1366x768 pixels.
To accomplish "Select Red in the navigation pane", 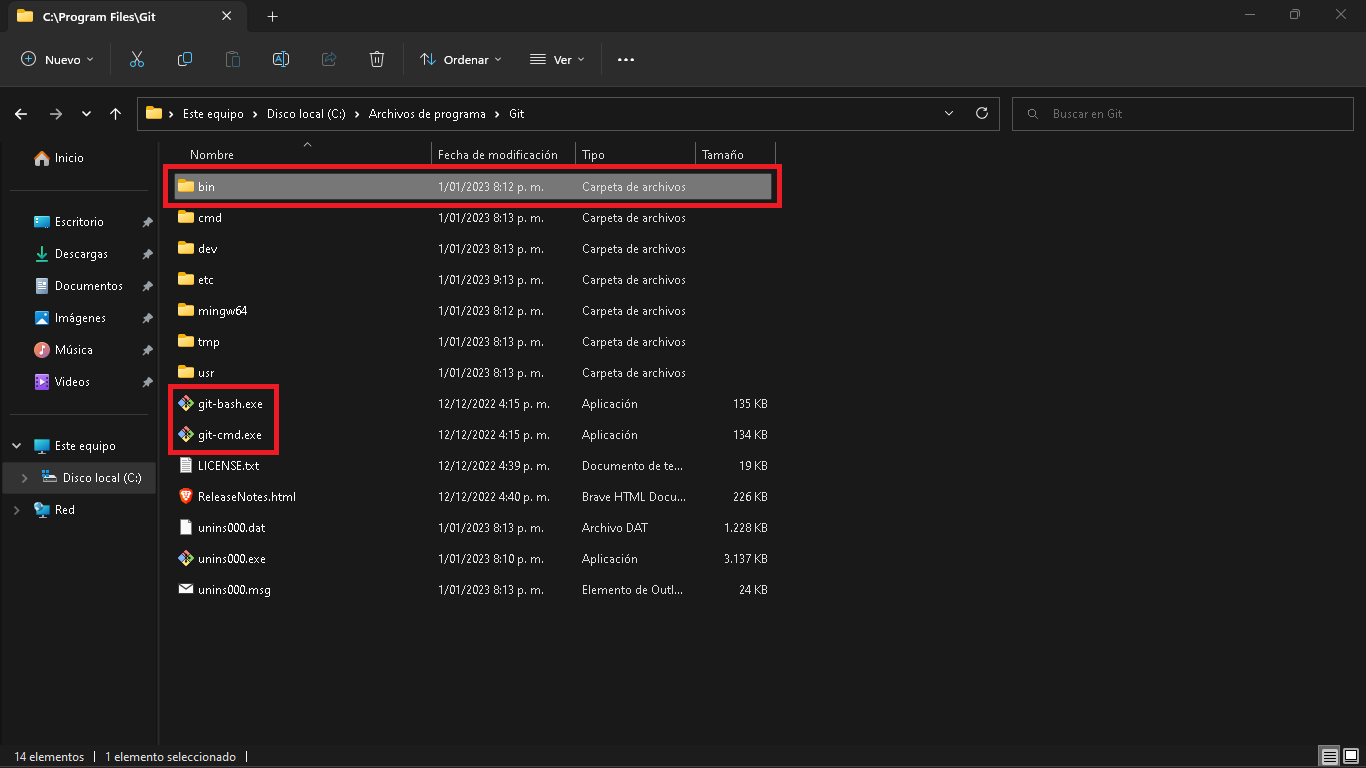I will pos(64,510).
